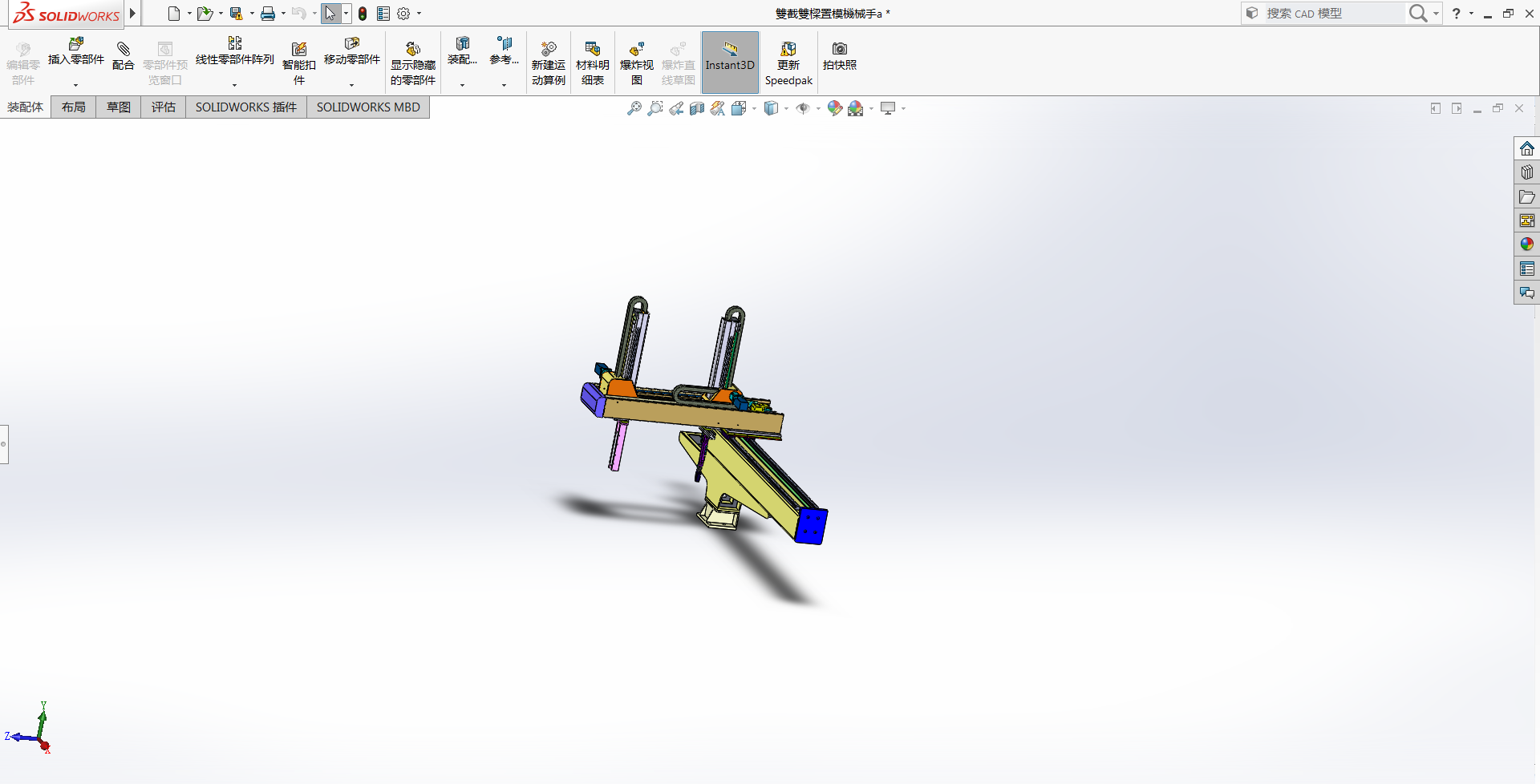Expand the SOLIDWORKS menu arrow

[133, 14]
